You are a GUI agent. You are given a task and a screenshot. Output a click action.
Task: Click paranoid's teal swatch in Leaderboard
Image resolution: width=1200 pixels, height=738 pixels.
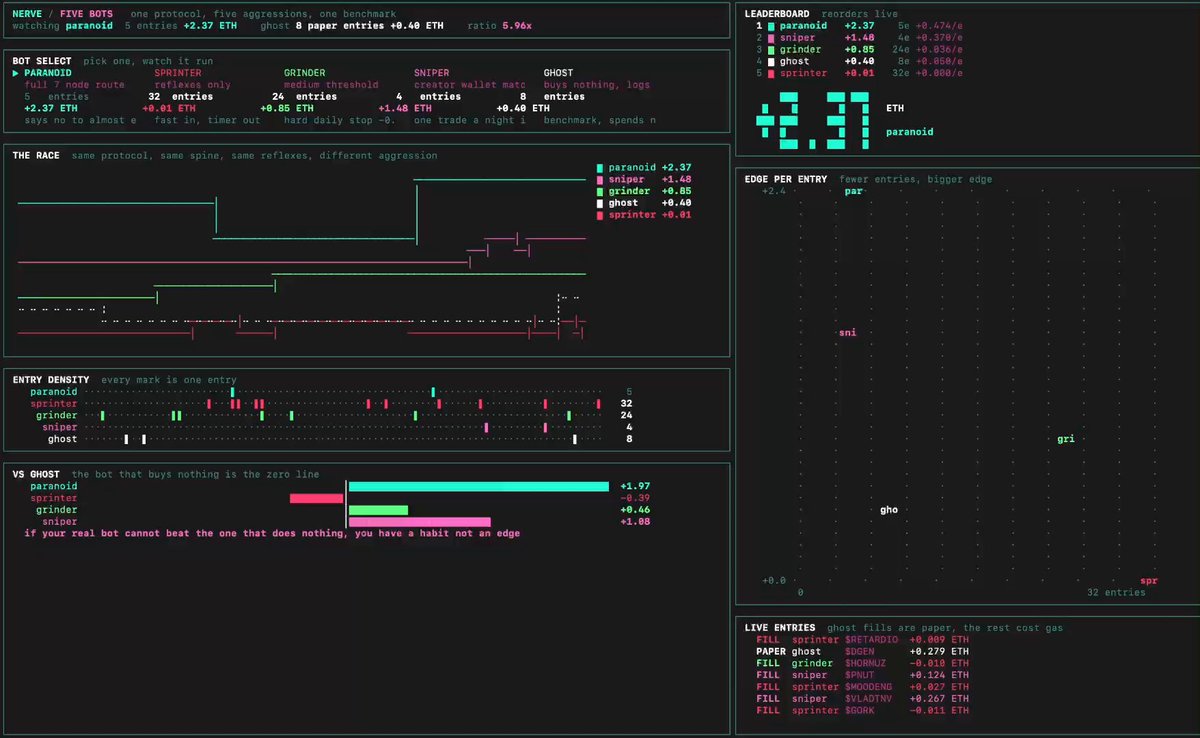(770, 26)
